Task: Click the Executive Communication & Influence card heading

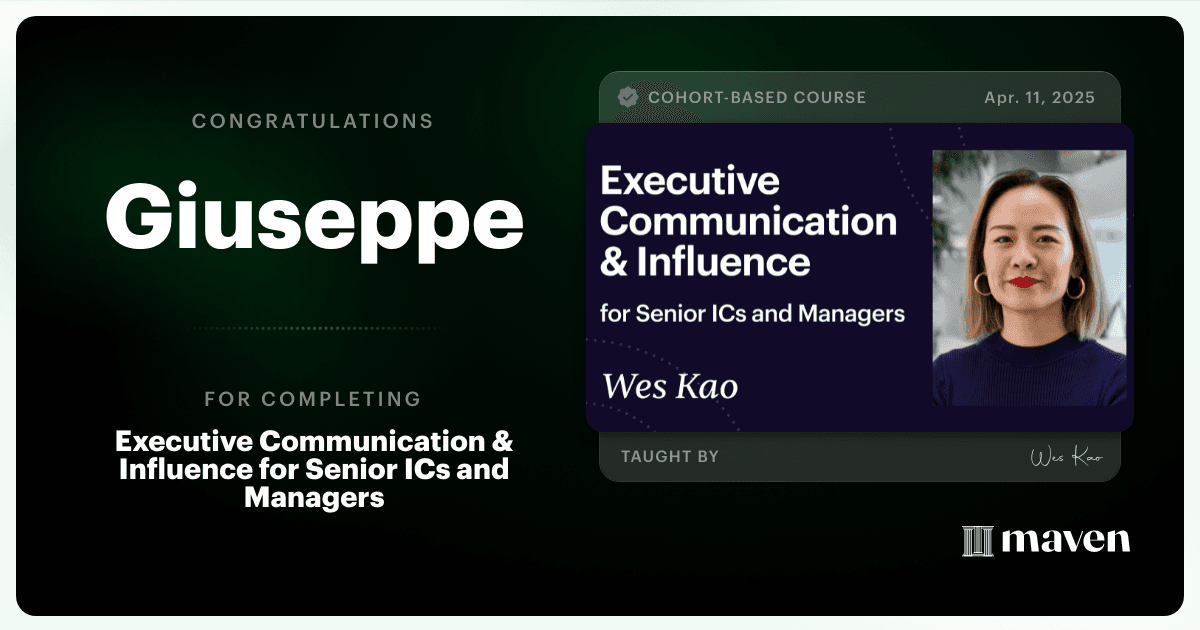Action: (748, 221)
